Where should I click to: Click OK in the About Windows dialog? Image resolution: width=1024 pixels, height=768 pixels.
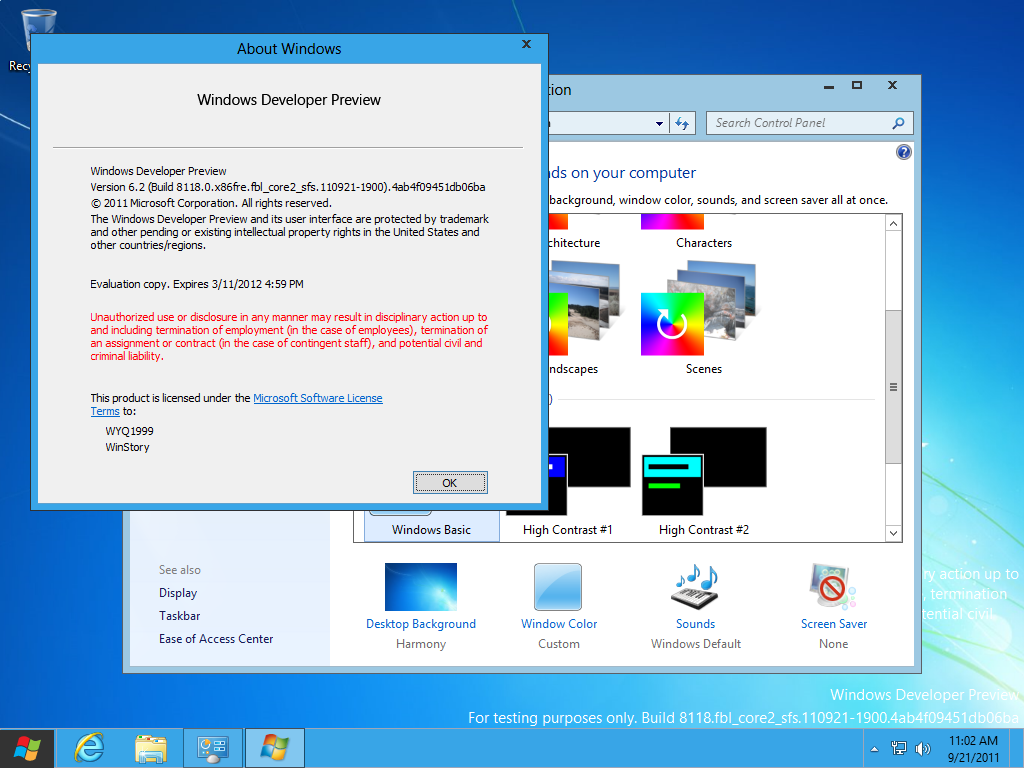pyautogui.click(x=450, y=483)
